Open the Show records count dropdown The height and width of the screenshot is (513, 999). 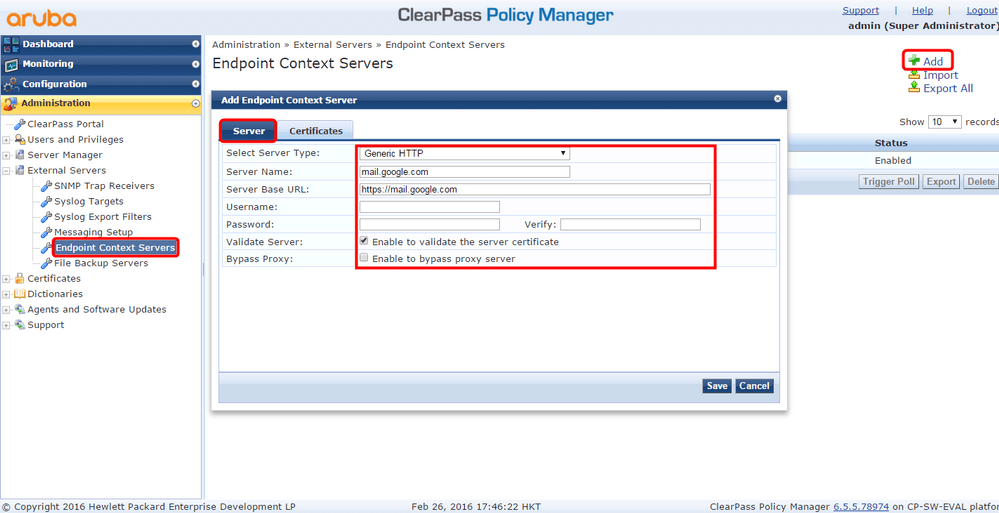tap(945, 122)
